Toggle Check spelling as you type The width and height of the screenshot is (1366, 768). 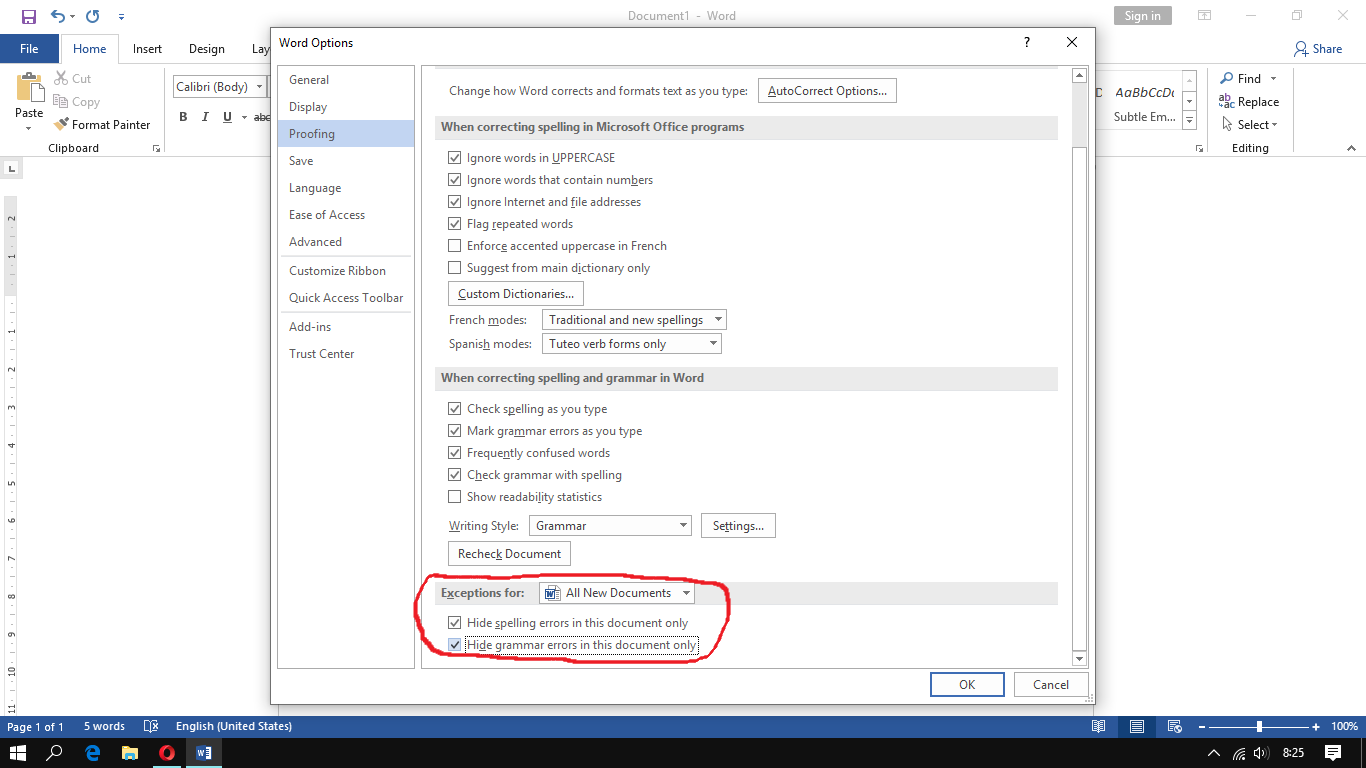(x=455, y=409)
